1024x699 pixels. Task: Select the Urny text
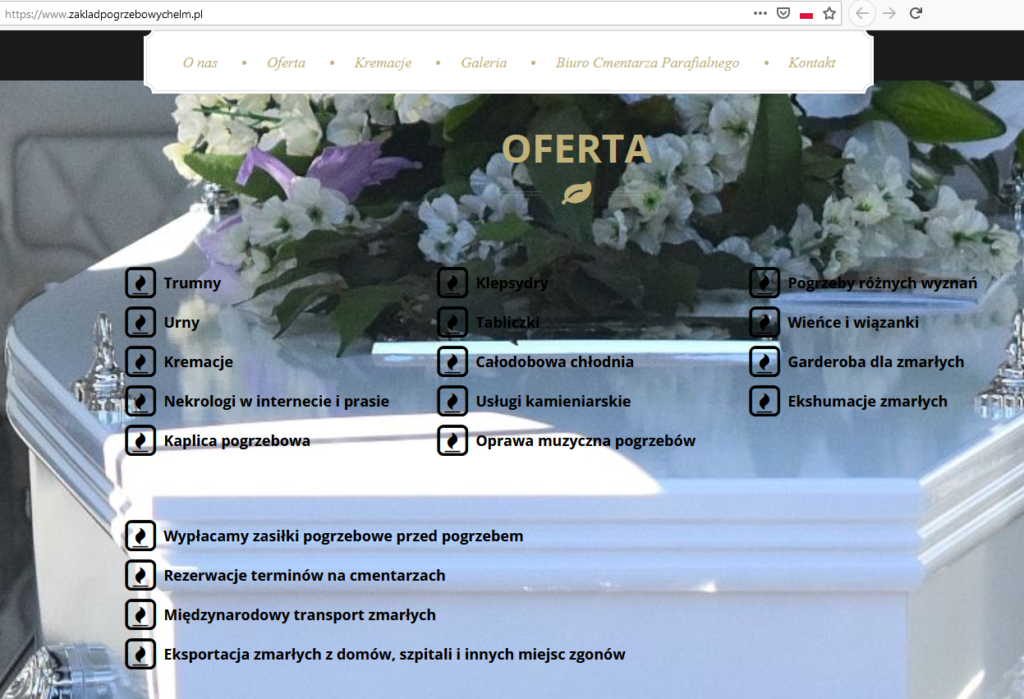tap(182, 322)
